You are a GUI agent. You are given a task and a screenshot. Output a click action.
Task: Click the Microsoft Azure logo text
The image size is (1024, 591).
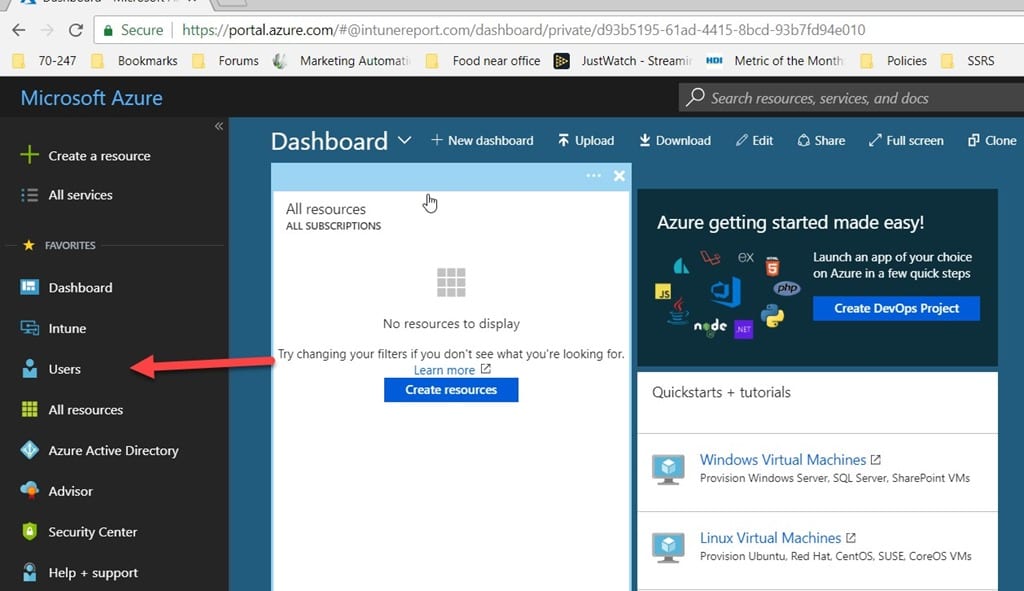(91, 98)
